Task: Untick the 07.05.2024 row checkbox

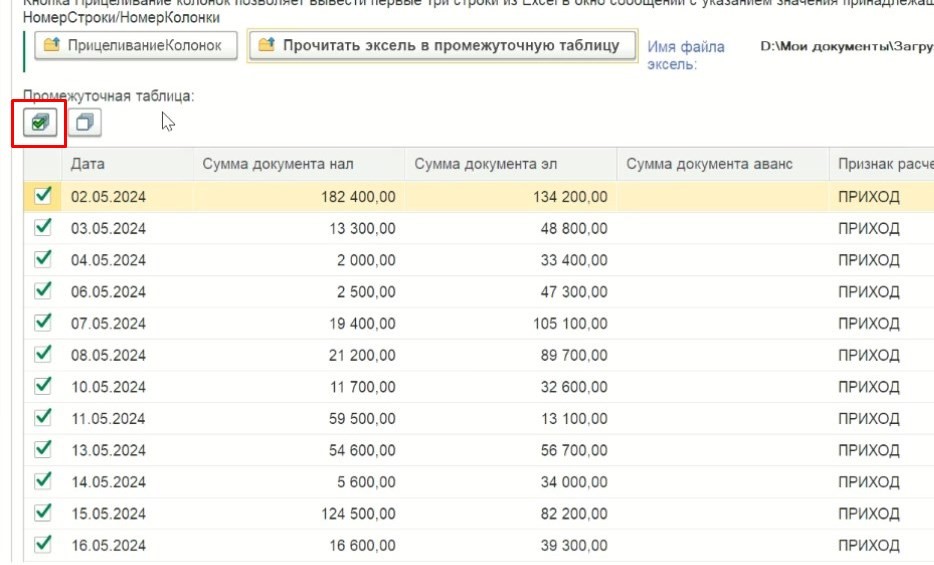Action: click(x=43, y=322)
